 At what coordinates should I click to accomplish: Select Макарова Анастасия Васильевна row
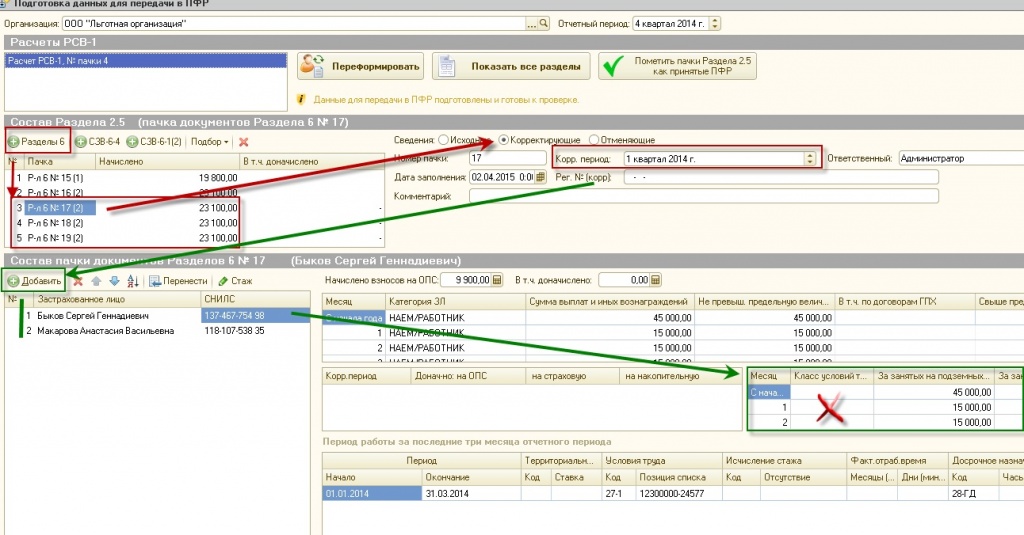[157, 331]
